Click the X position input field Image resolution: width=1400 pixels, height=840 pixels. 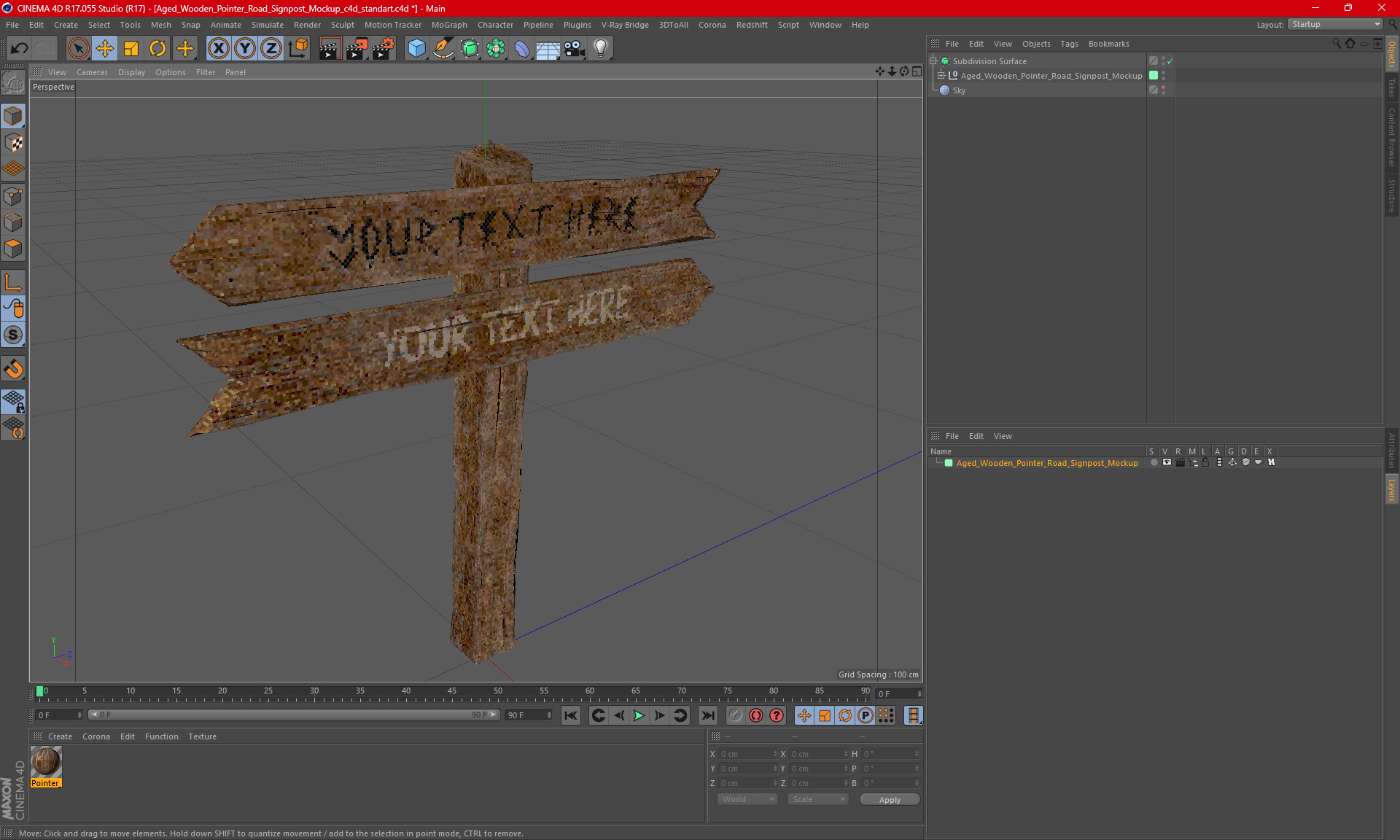click(747, 754)
